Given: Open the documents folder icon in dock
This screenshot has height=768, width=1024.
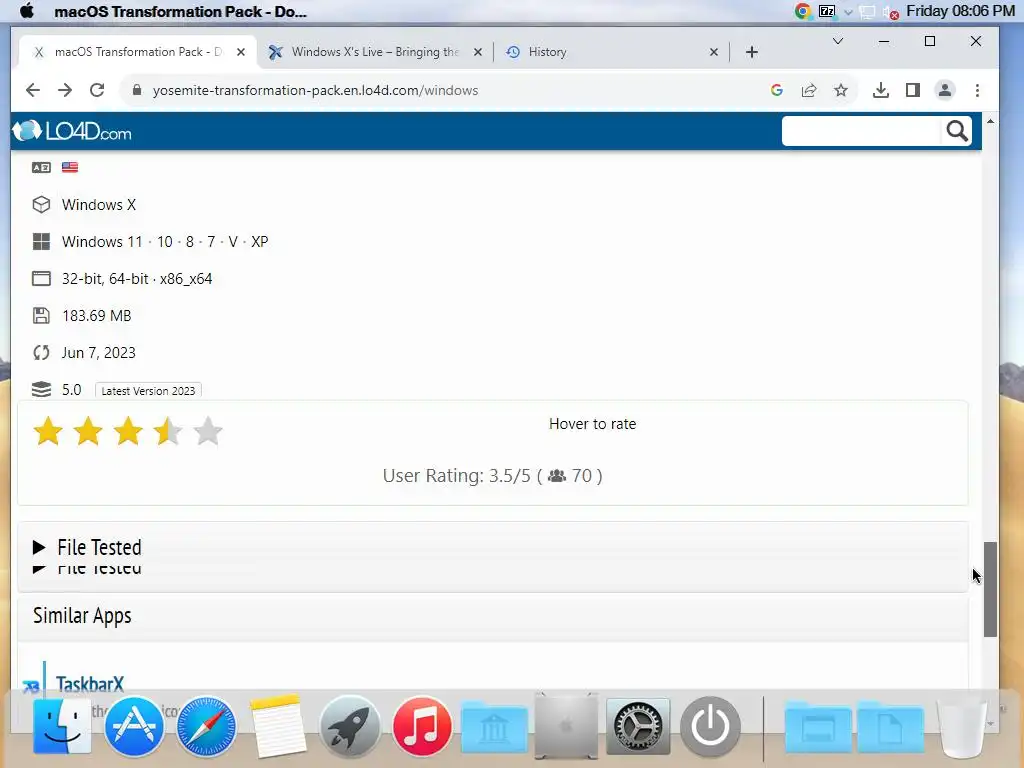Looking at the screenshot, I should pyautogui.click(x=890, y=728).
